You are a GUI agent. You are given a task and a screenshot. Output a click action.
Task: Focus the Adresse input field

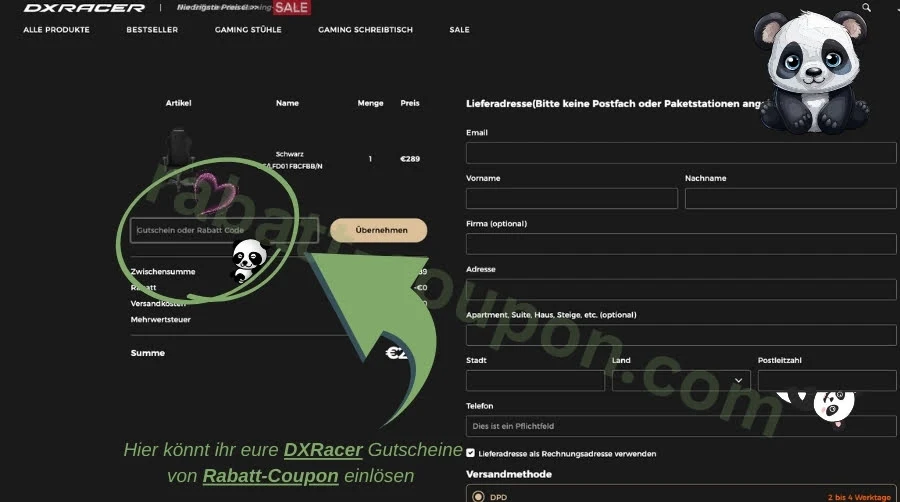click(681, 289)
